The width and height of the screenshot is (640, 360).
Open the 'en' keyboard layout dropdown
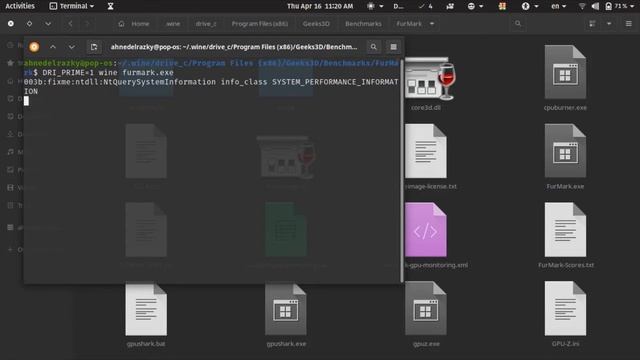pos(558,6)
